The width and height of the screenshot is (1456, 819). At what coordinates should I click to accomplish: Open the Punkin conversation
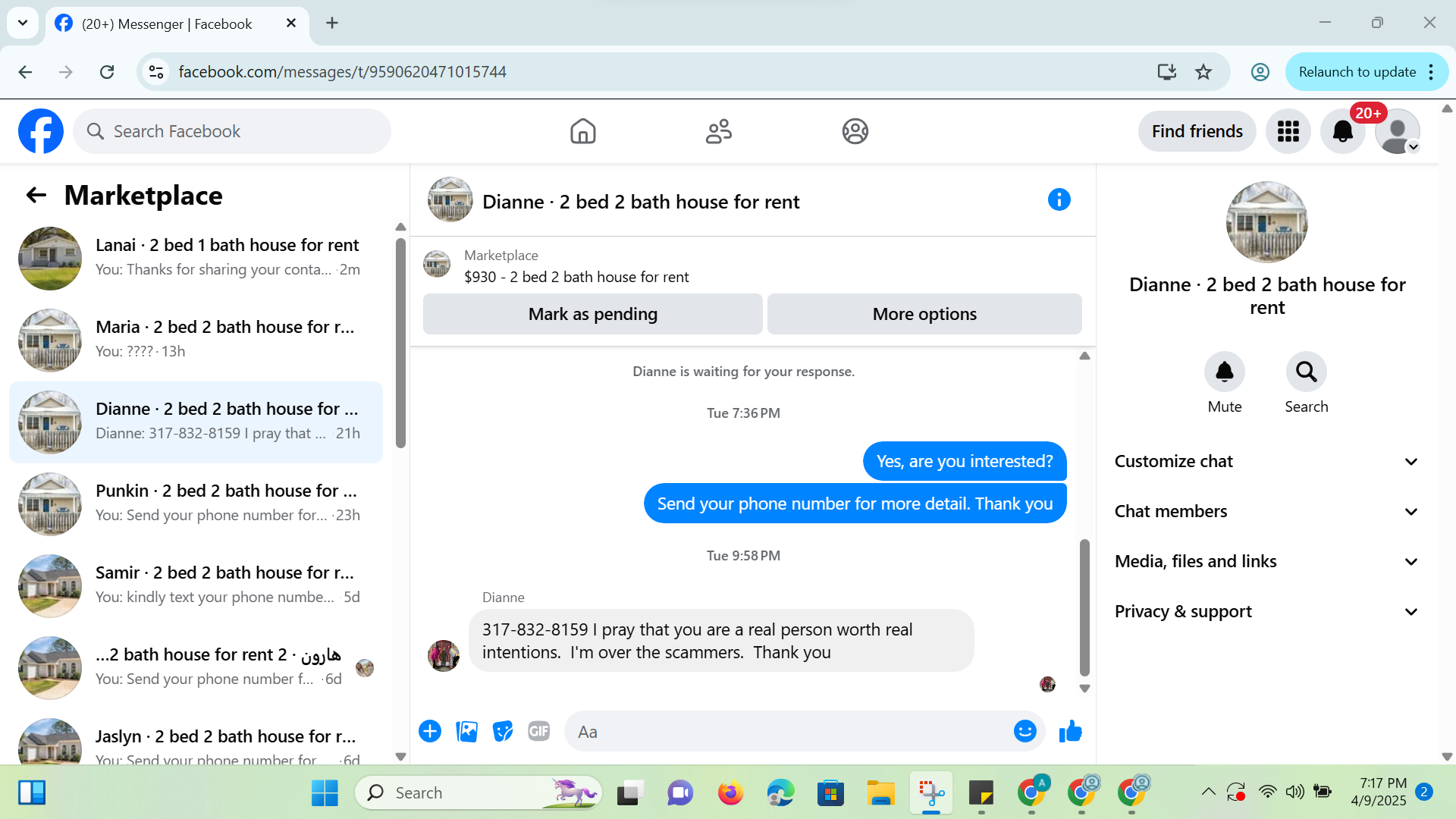pyautogui.click(x=196, y=504)
